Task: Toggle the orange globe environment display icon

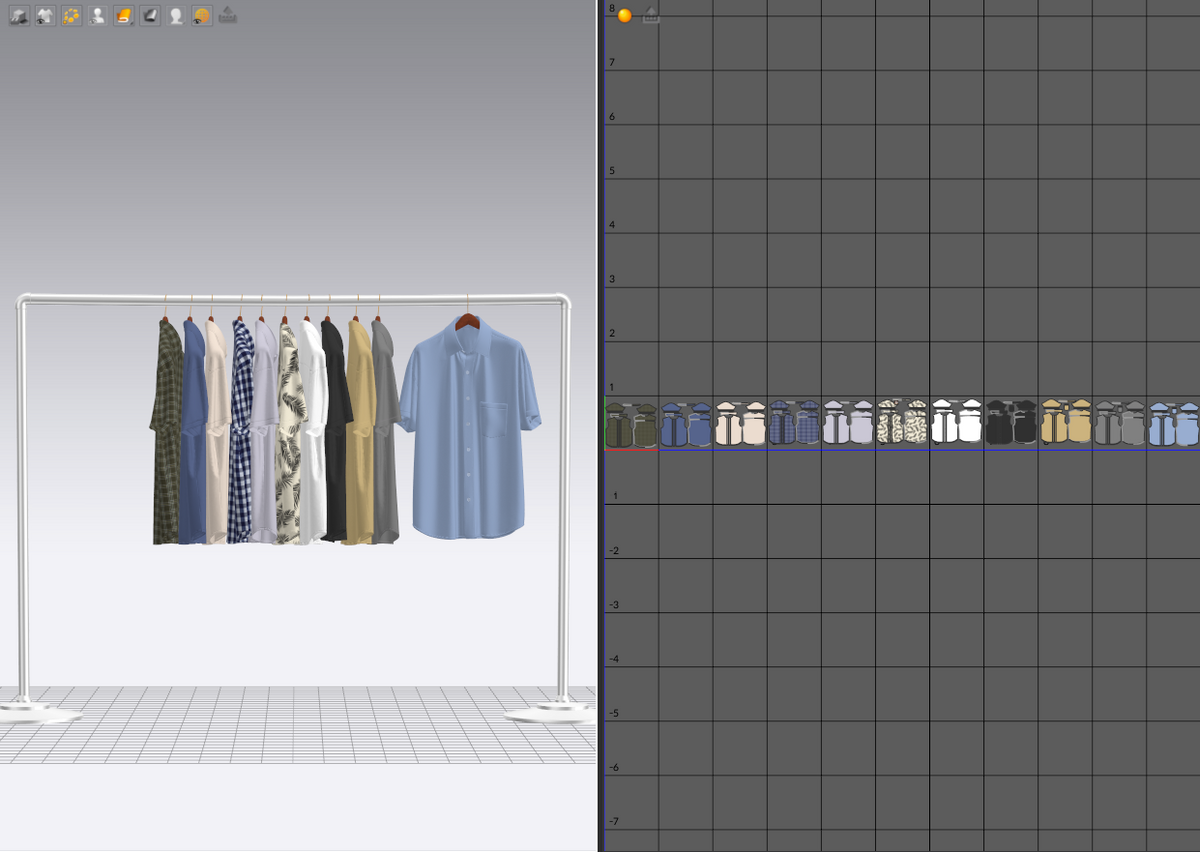Action: point(201,16)
